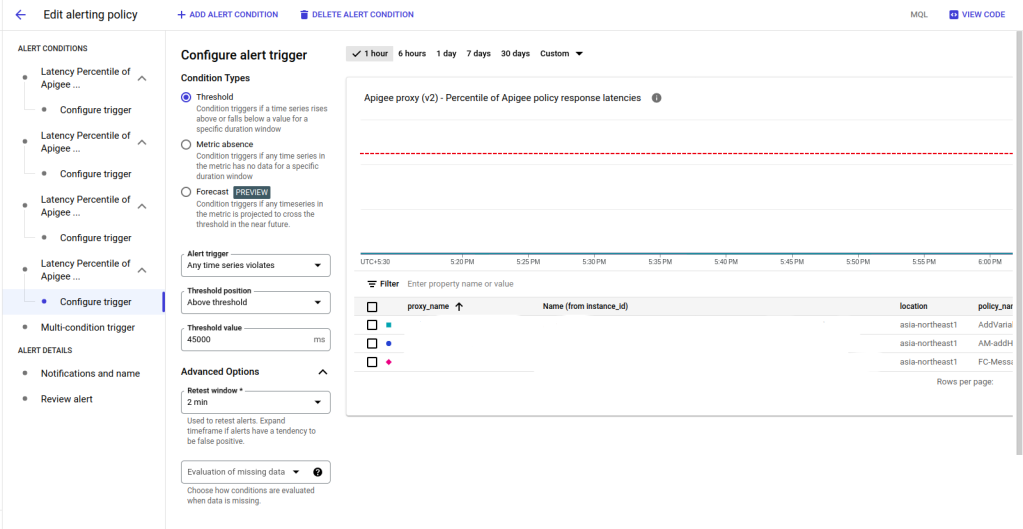Viewport: 1023px width, 529px height.
Task: Tick the checkbox of the AM-addH row
Action: [x=372, y=343]
